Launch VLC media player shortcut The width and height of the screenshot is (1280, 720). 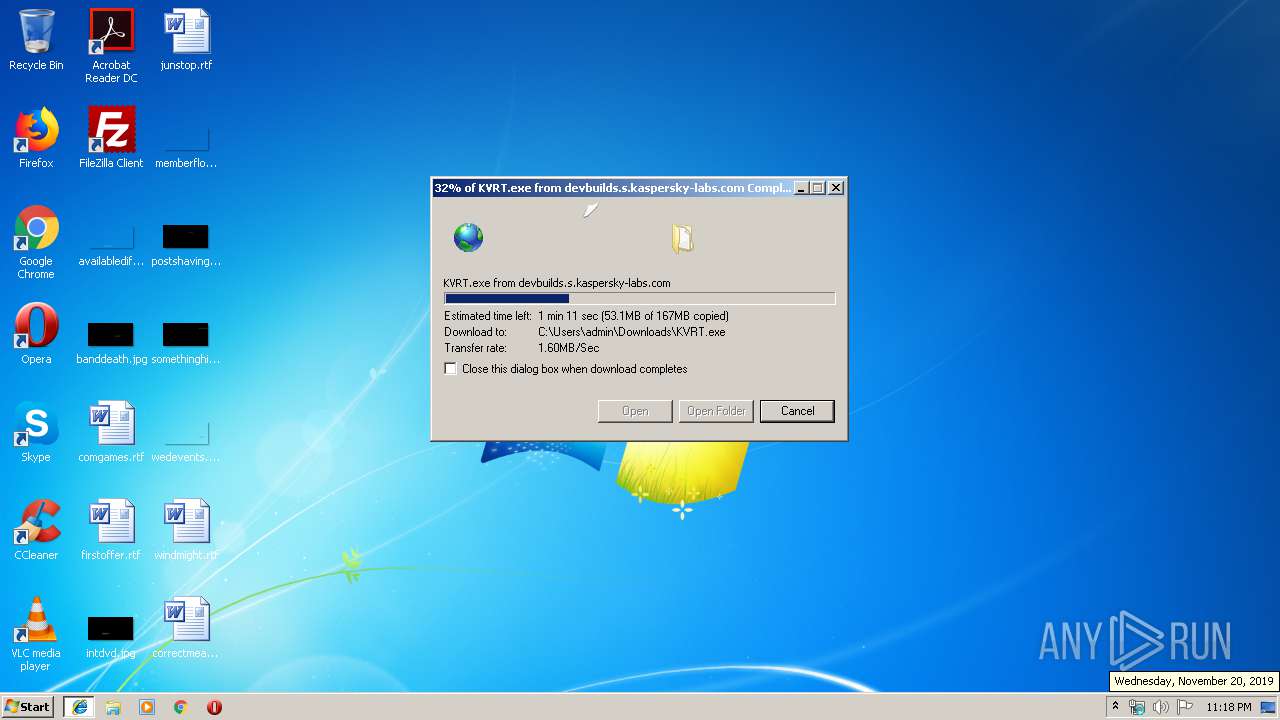[x=36, y=634]
